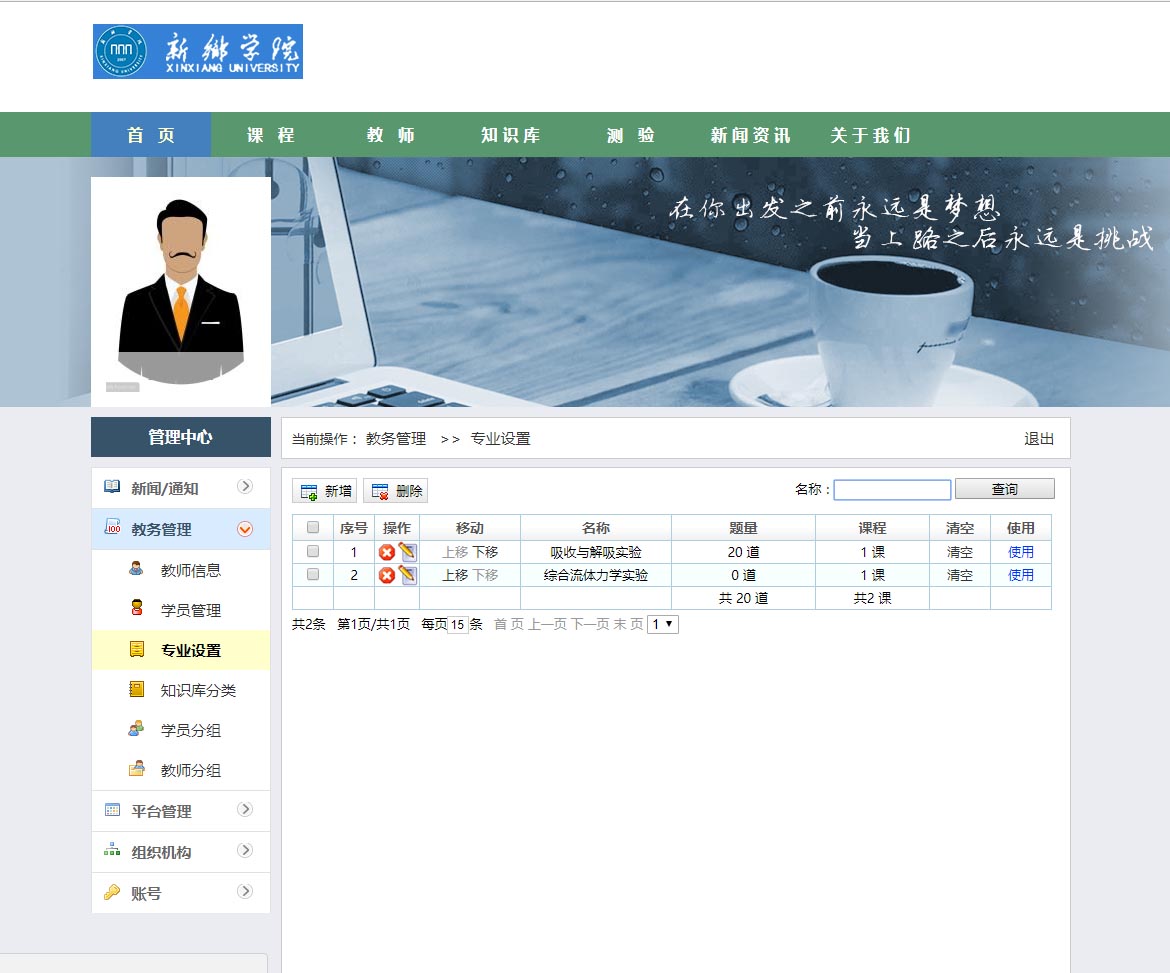This screenshot has height=973, width=1170.
Task: Check the checkbox for 吸收与解吸实验 row
Action: coord(313,552)
